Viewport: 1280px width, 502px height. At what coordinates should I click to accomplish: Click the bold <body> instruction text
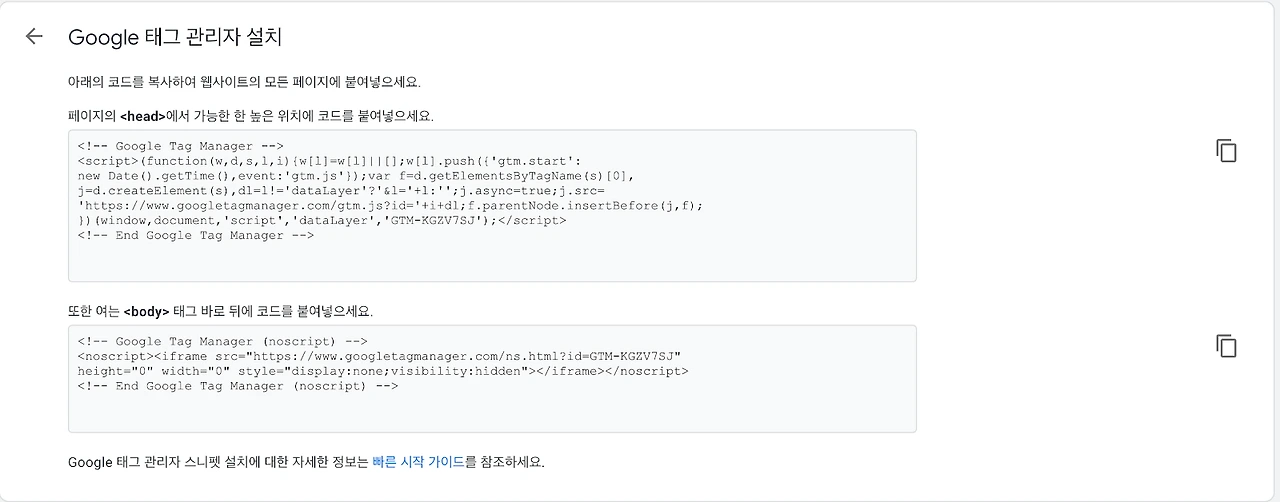[x=146, y=311]
